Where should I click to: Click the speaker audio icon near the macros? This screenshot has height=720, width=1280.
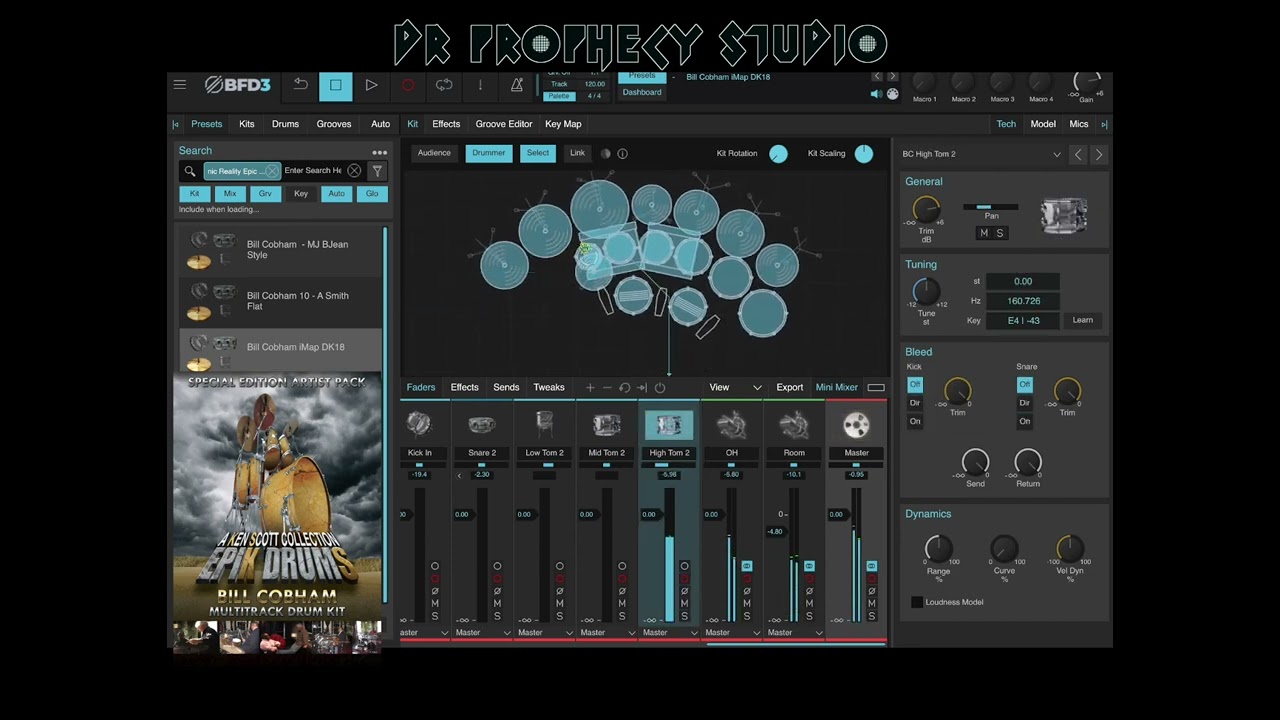point(876,94)
